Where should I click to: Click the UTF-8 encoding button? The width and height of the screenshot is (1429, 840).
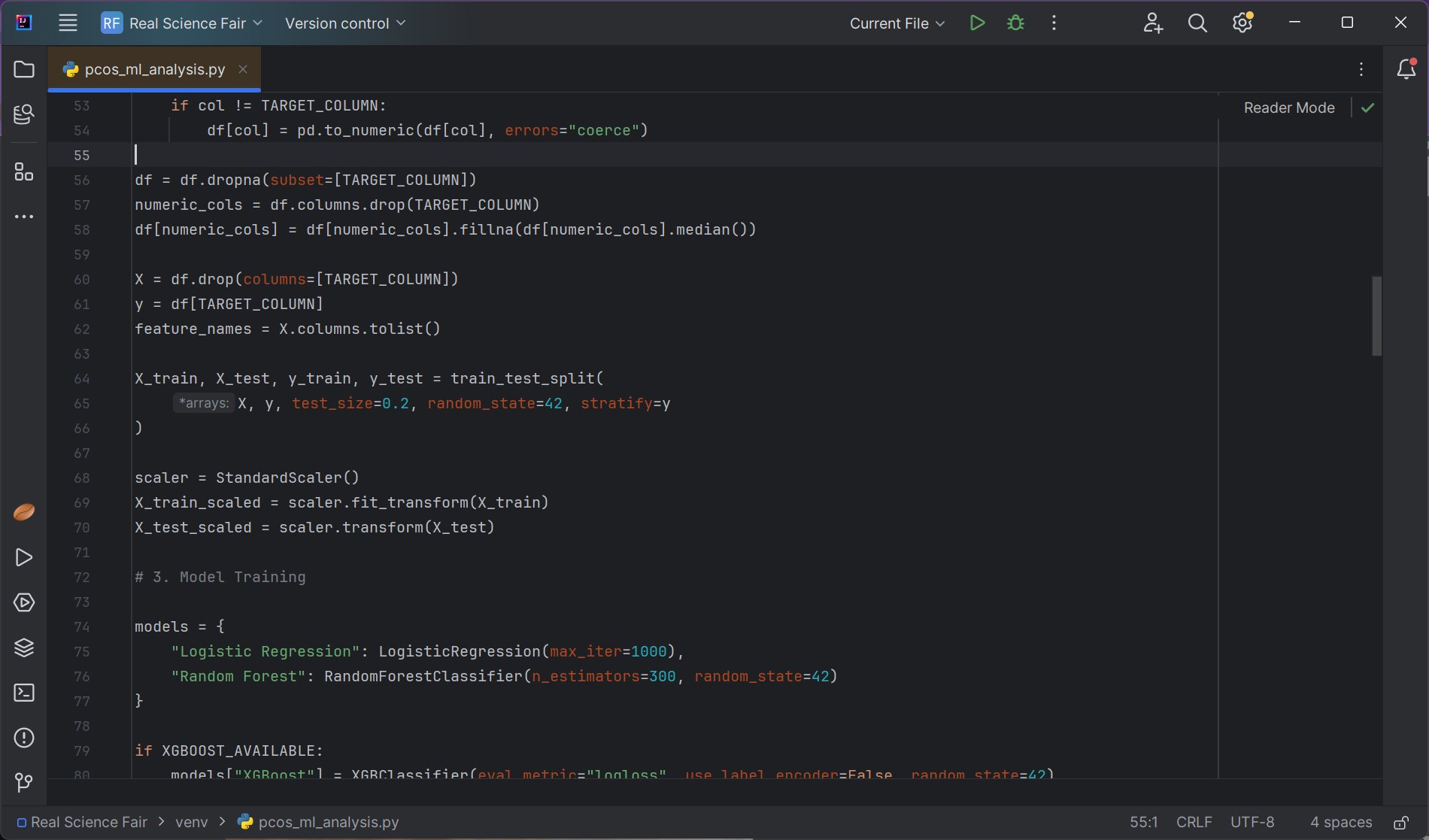(1252, 823)
